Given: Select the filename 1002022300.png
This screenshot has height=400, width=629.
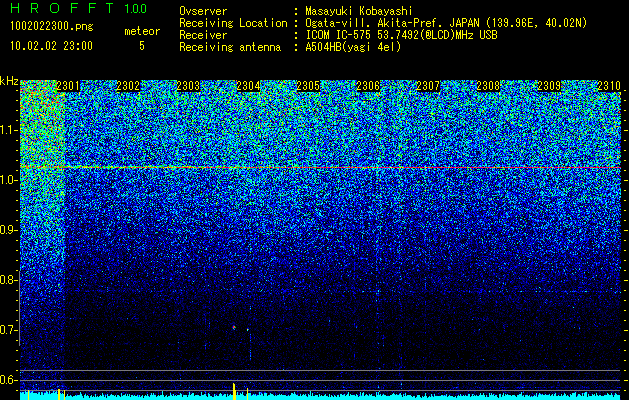Looking at the screenshot, I should [52, 26].
